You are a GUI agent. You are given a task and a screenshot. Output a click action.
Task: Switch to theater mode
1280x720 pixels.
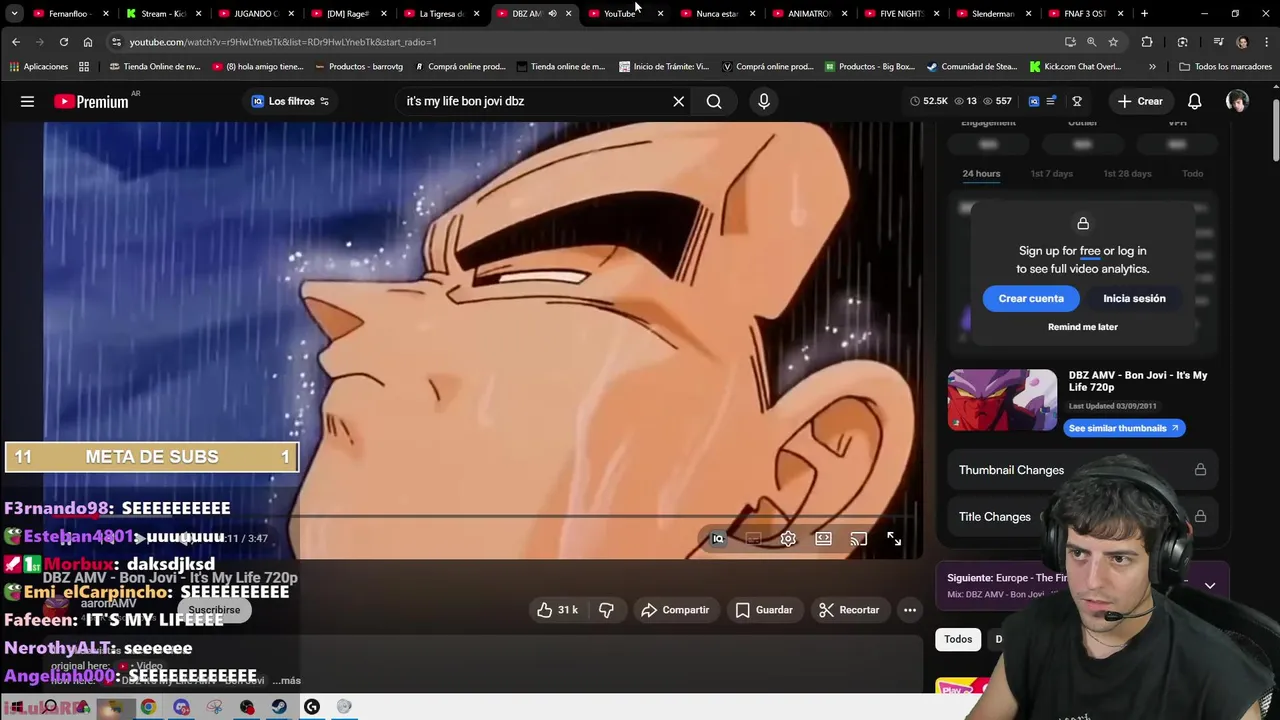823,539
